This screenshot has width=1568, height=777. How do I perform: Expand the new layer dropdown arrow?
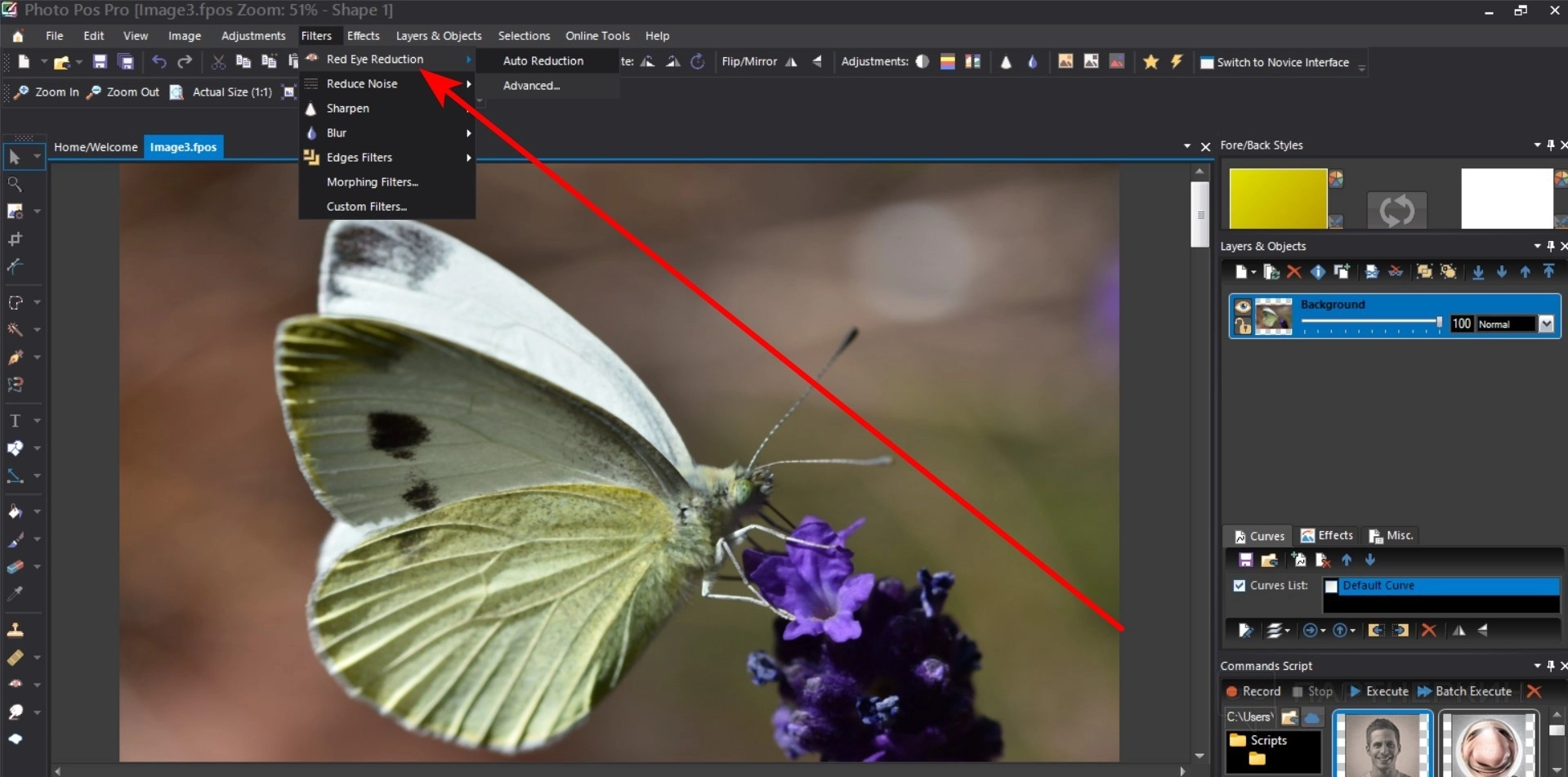[x=1253, y=272]
